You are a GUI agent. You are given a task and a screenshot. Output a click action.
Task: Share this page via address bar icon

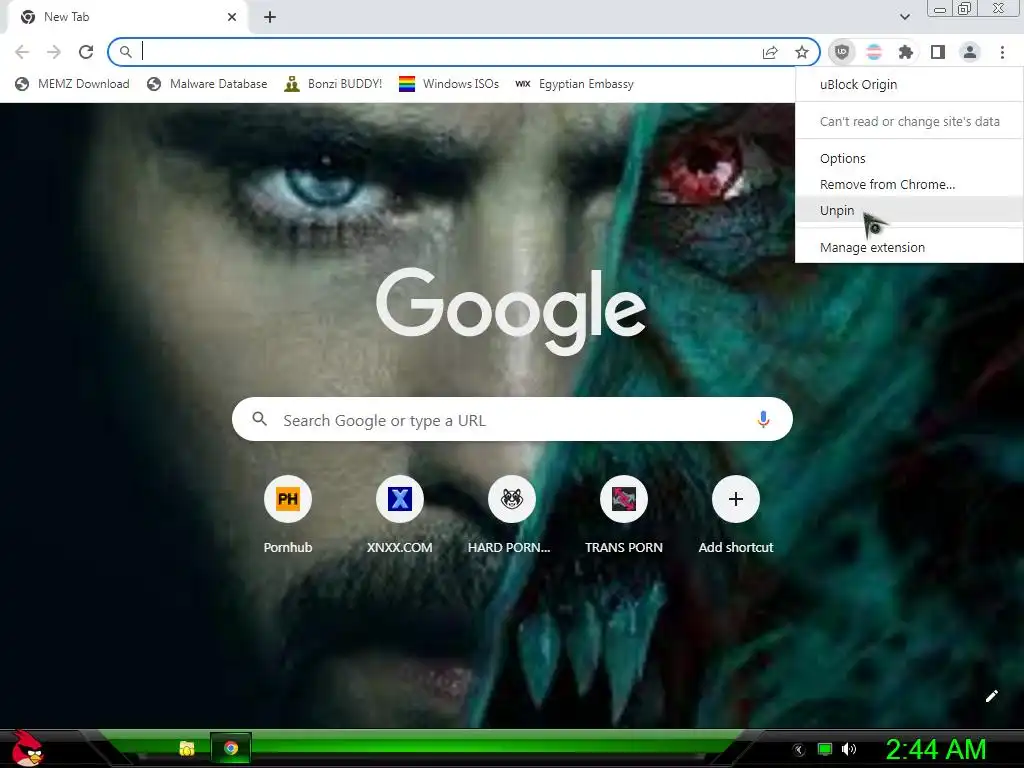[x=770, y=52]
